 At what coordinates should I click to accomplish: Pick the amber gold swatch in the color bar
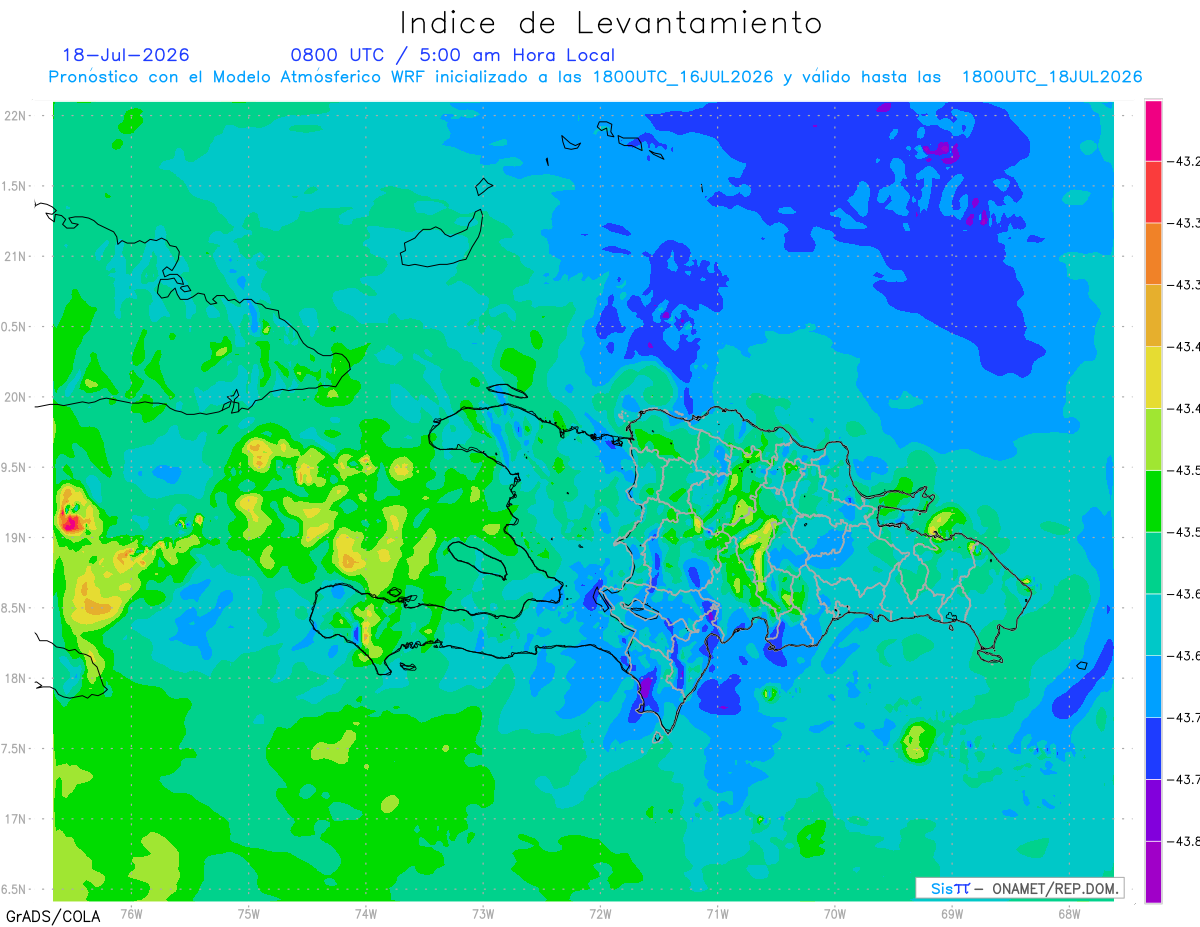click(1153, 316)
